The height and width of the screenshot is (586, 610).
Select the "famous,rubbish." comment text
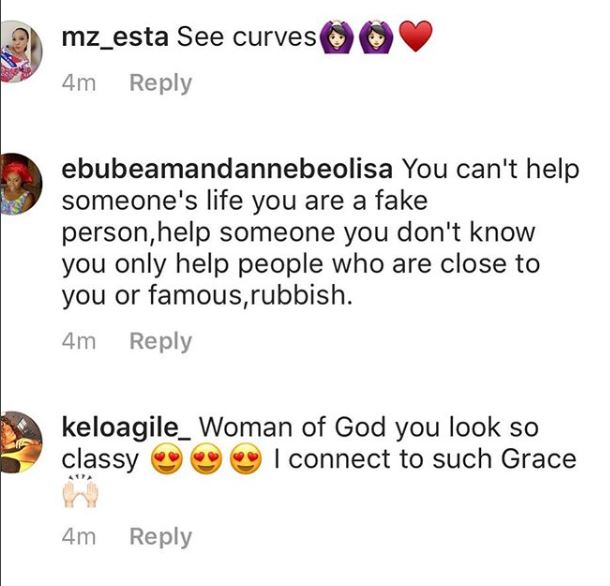[x=251, y=295]
